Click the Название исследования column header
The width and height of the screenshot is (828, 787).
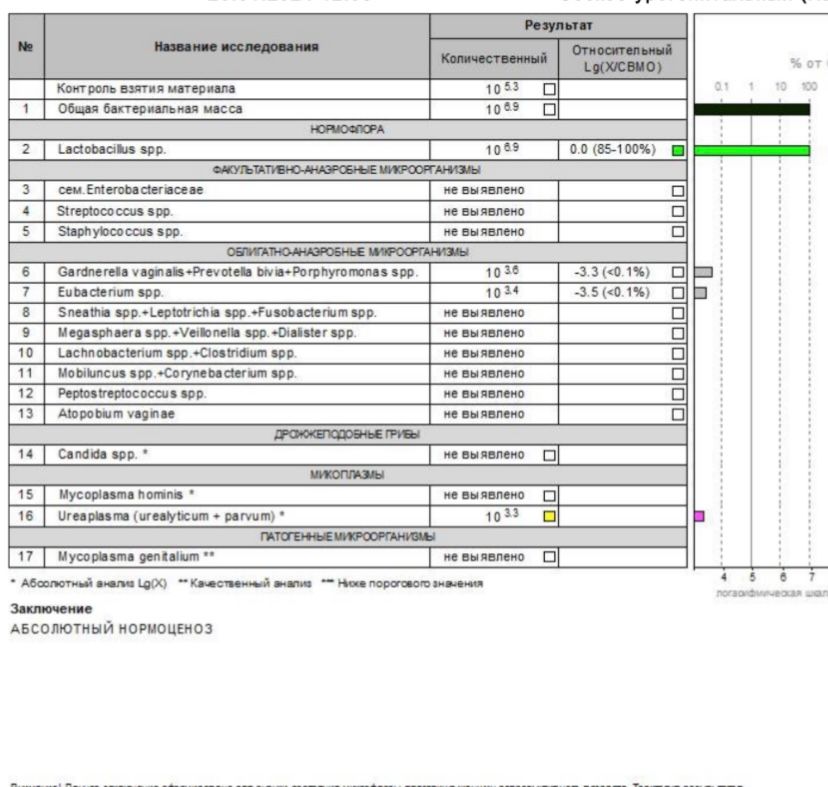pos(237,46)
